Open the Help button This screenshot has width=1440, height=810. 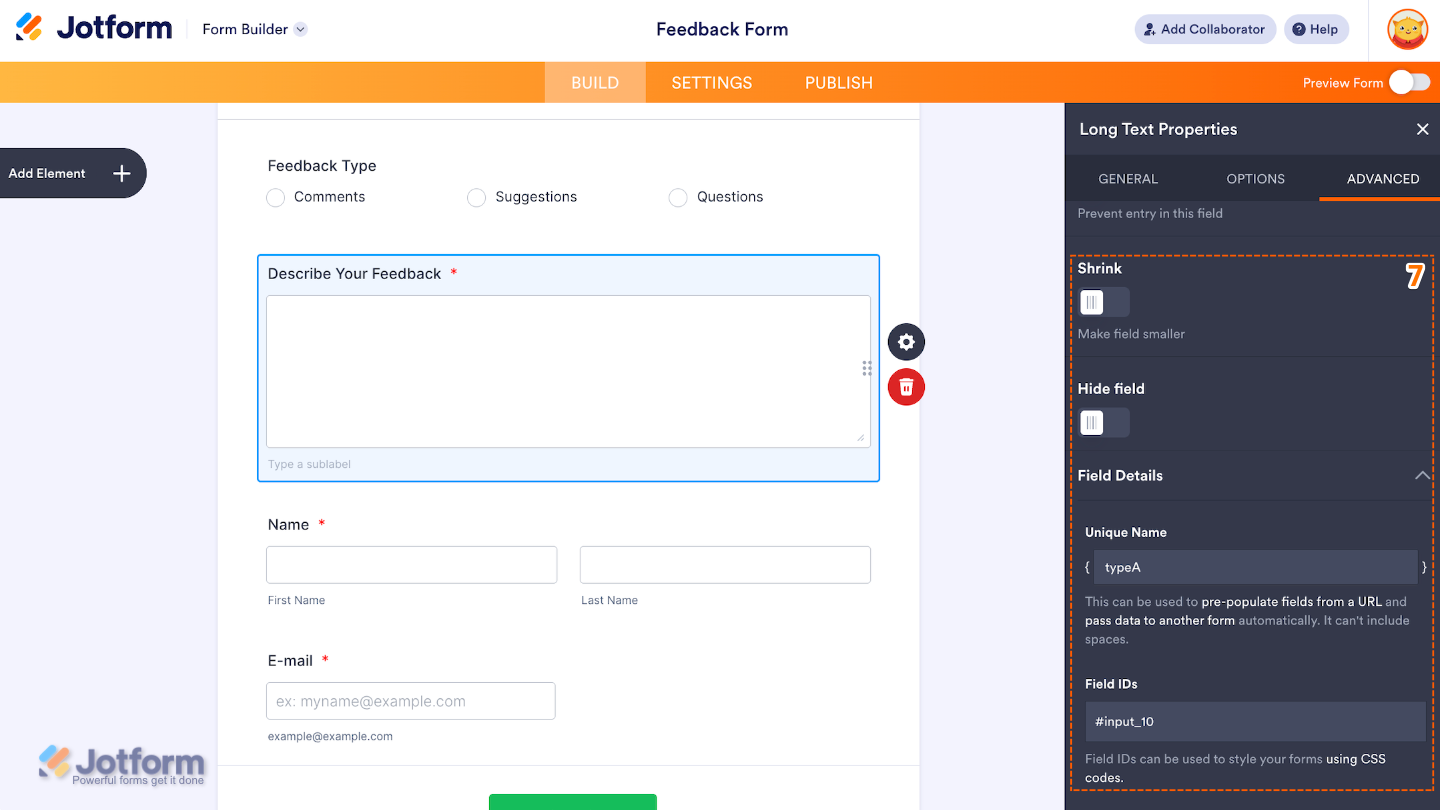(x=1316, y=29)
